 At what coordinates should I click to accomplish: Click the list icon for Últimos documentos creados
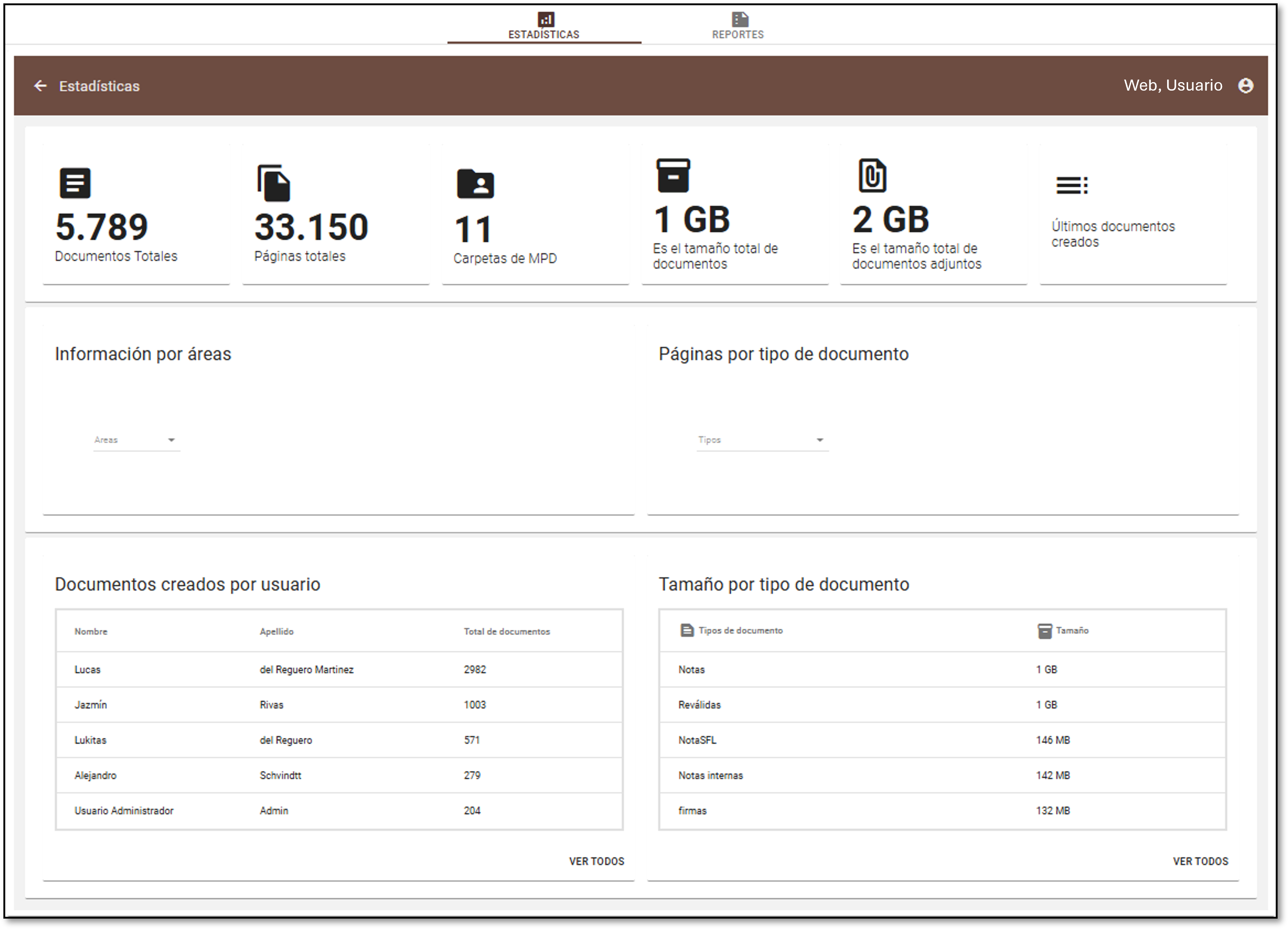[1072, 185]
